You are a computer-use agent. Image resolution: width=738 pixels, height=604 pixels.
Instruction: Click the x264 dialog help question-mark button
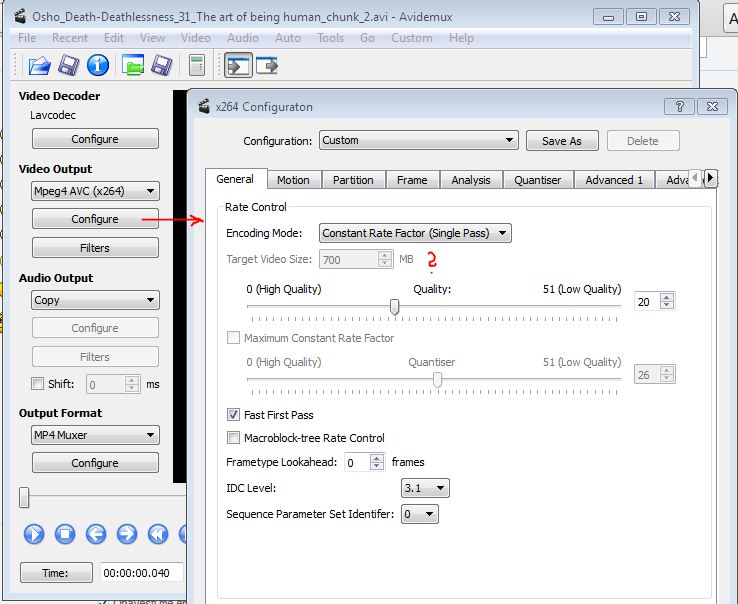[x=679, y=106]
